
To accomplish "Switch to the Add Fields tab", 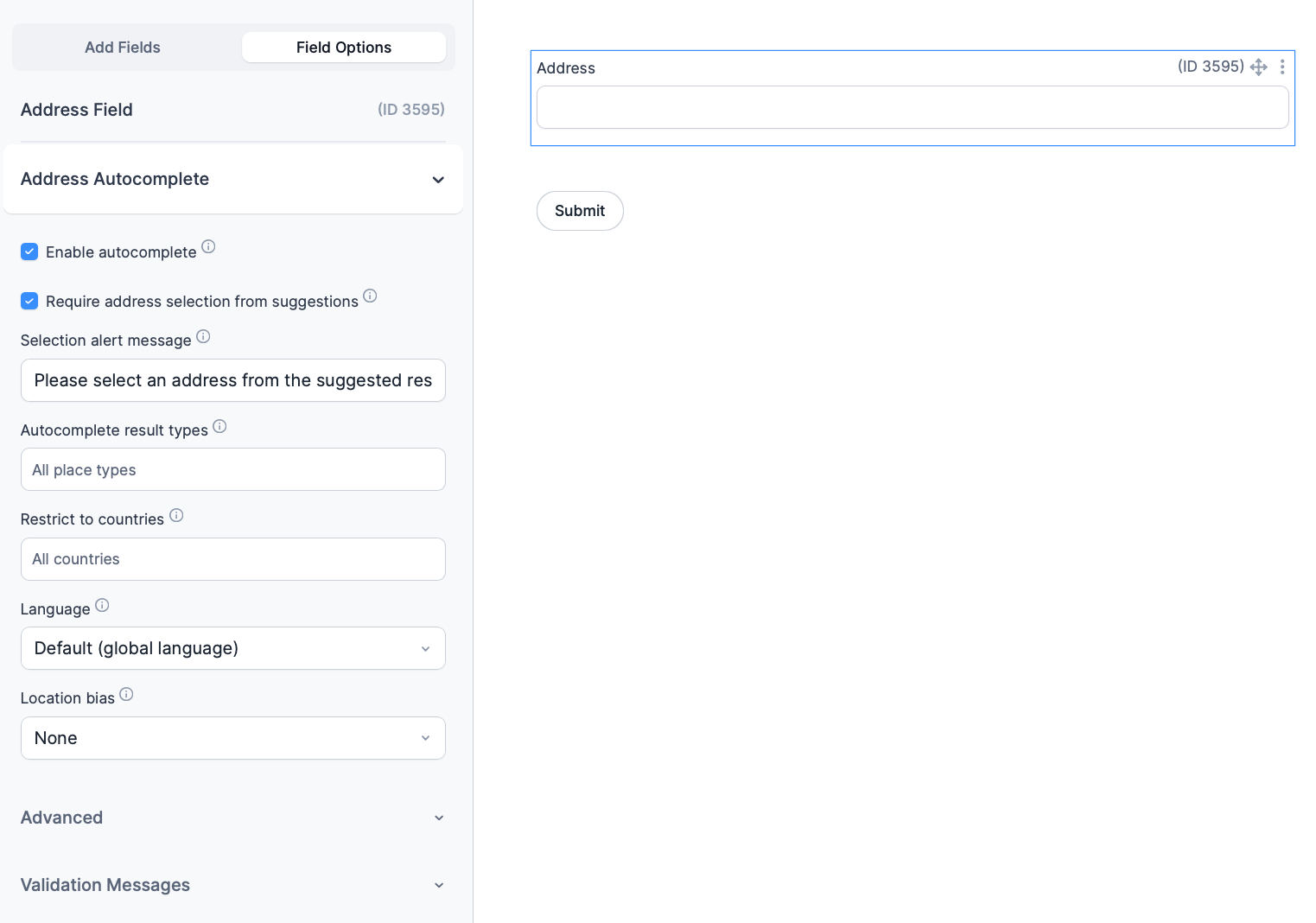I will (123, 48).
